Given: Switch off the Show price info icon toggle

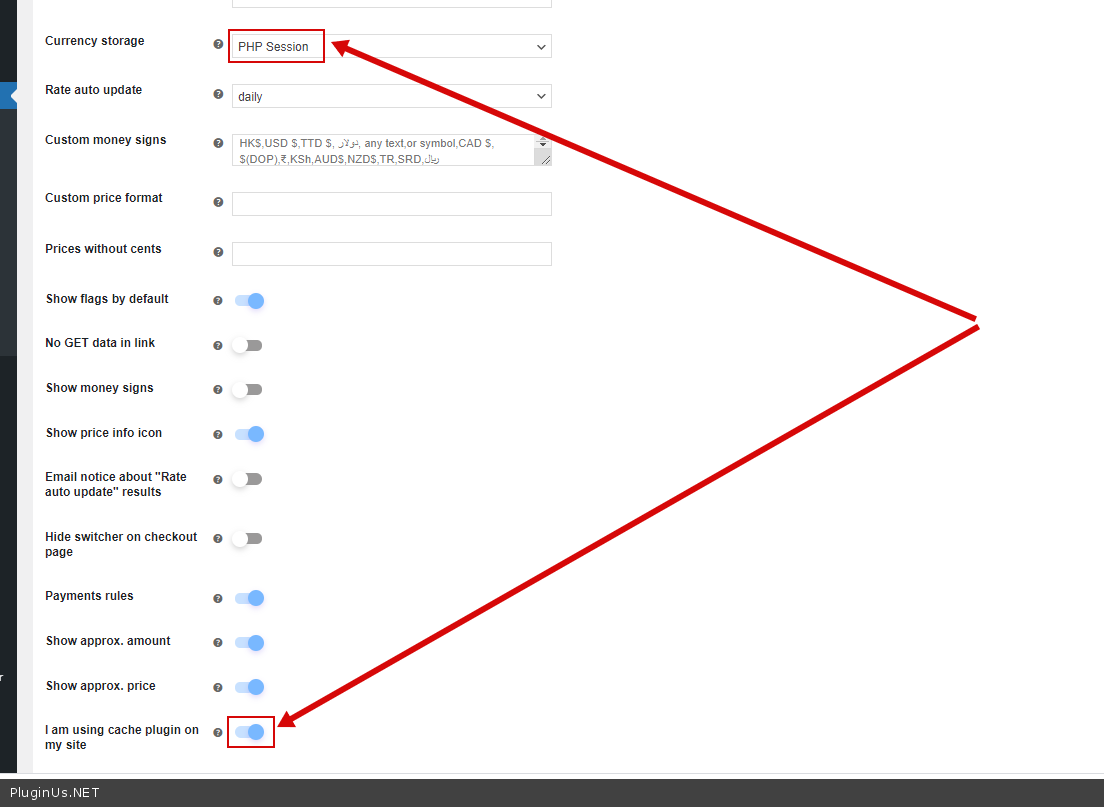Looking at the screenshot, I should coord(248,434).
